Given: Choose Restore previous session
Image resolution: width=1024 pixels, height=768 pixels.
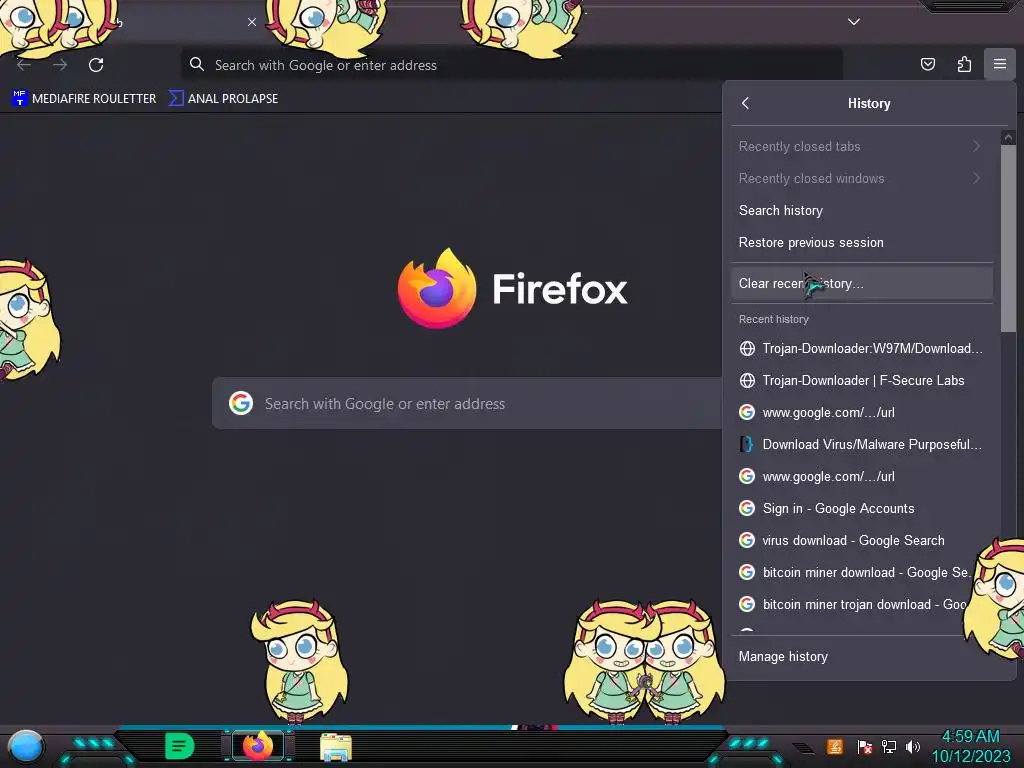Looking at the screenshot, I should click(x=861, y=242).
